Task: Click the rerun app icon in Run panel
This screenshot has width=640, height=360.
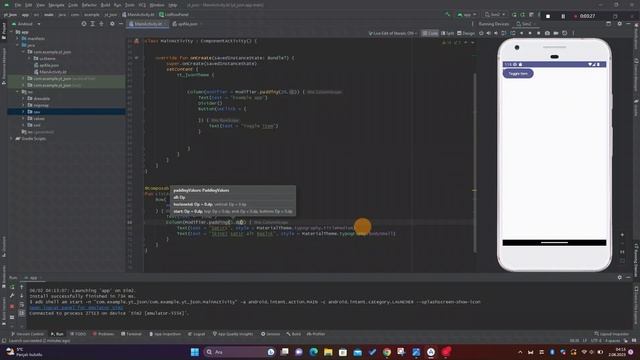Action: point(12,287)
